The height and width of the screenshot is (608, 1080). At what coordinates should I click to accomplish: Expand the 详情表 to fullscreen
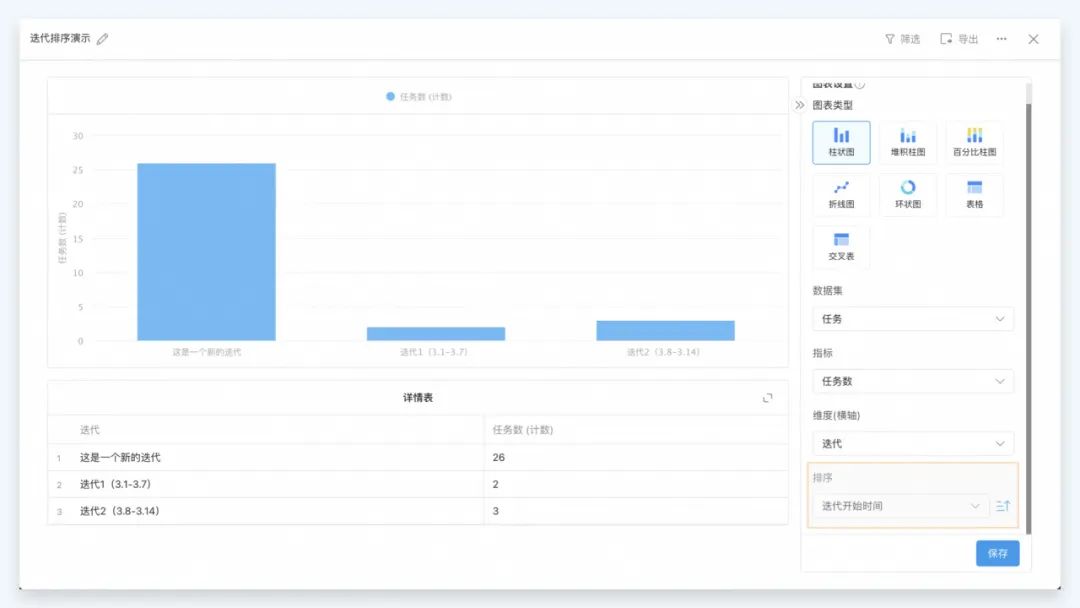[x=768, y=398]
